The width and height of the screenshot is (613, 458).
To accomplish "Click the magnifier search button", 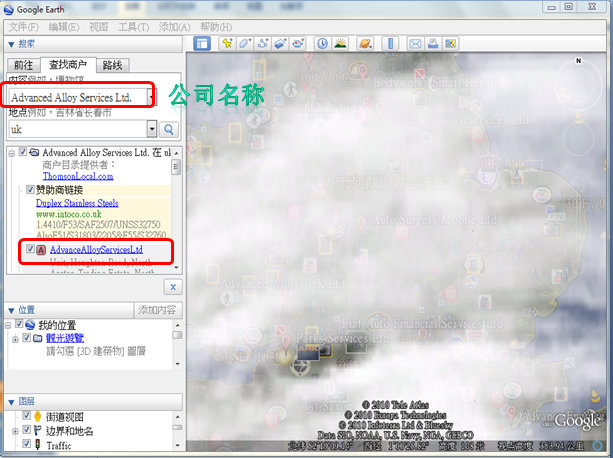I will point(169,129).
